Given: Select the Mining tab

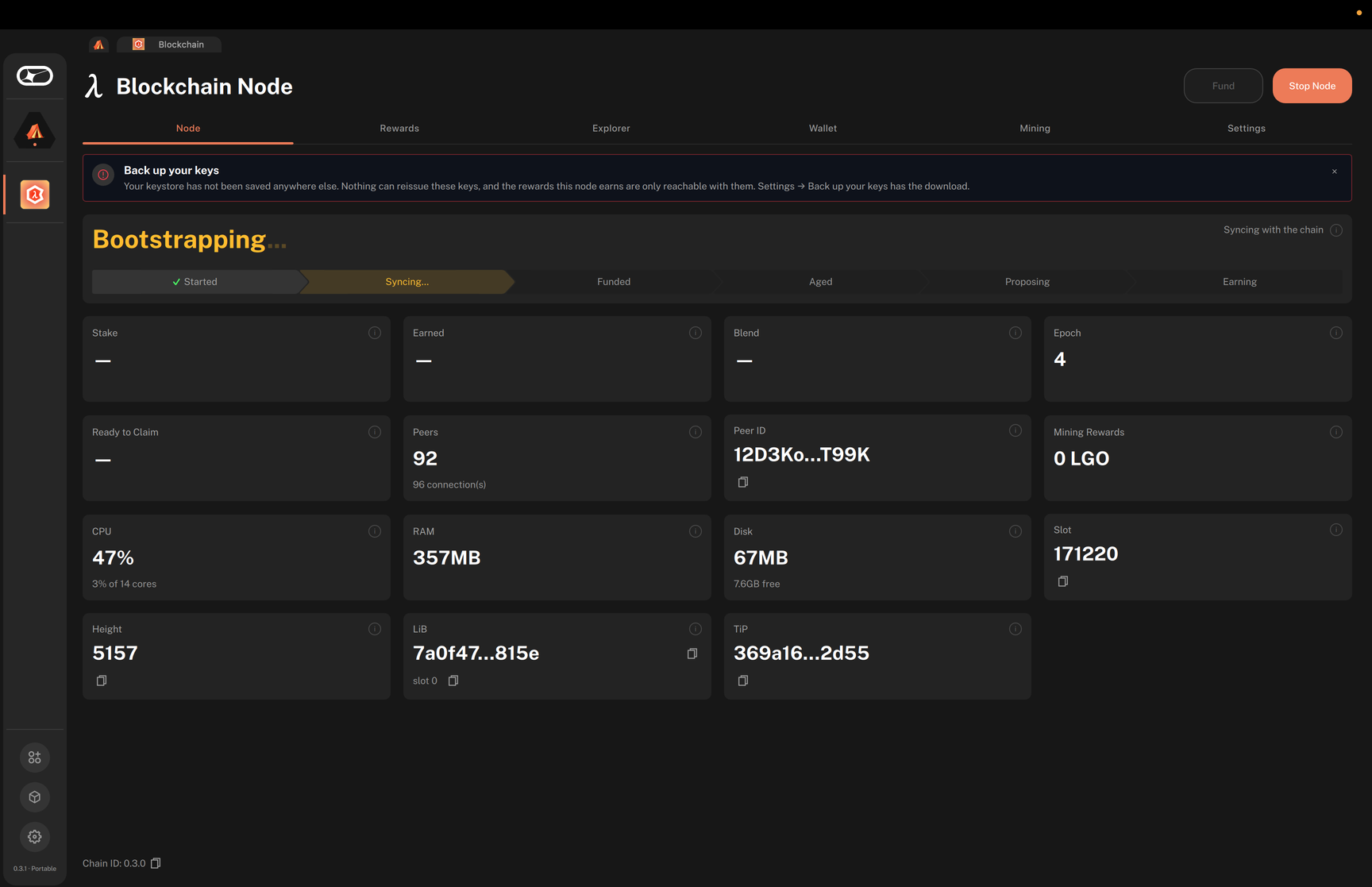Looking at the screenshot, I should 1035,128.
